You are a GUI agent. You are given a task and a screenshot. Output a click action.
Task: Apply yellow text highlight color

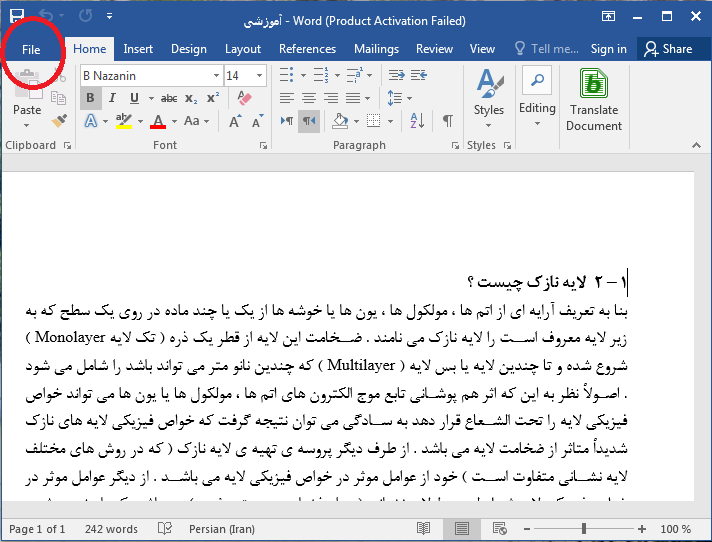pos(124,121)
